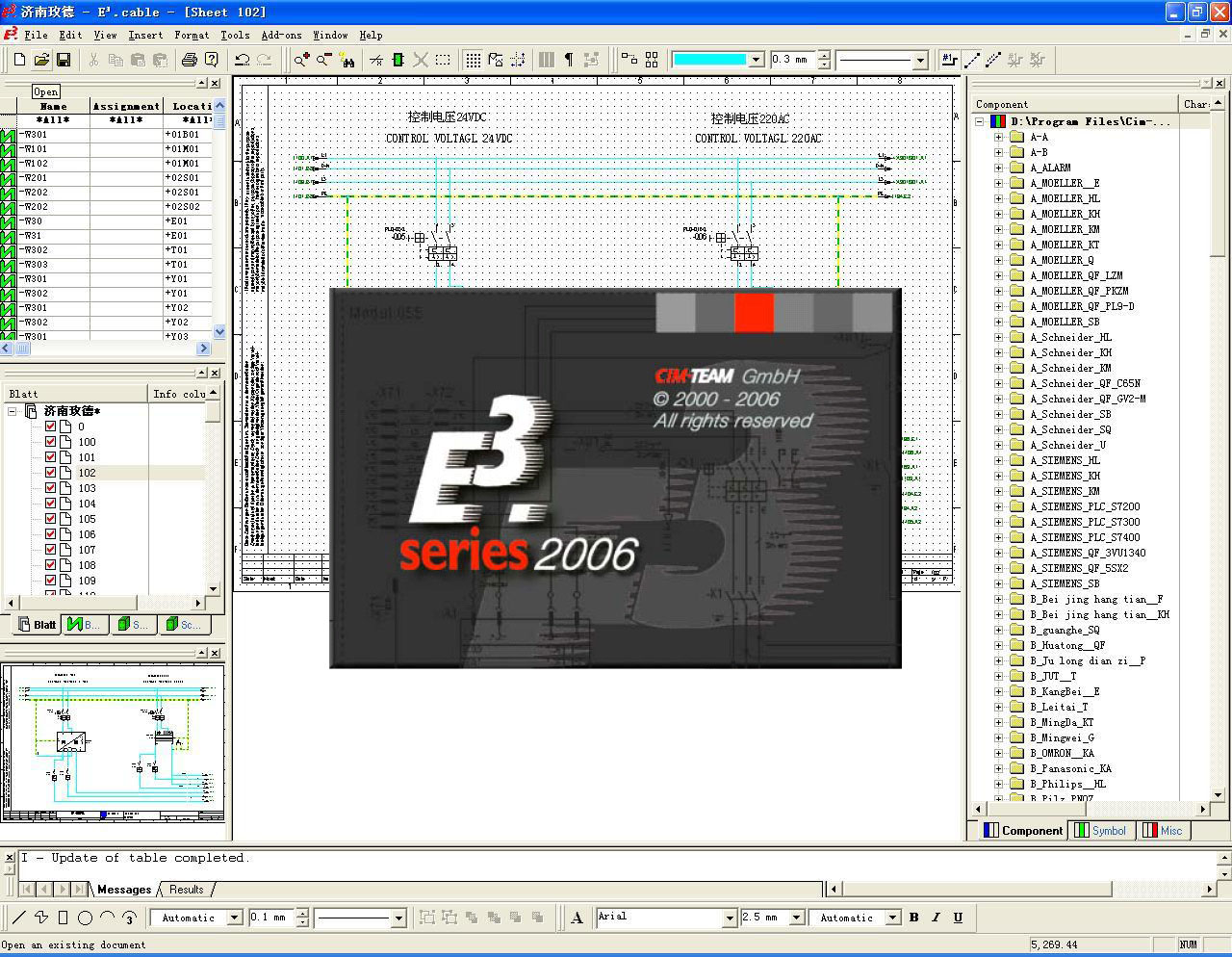
Task: Open the File menu
Action: (36, 35)
